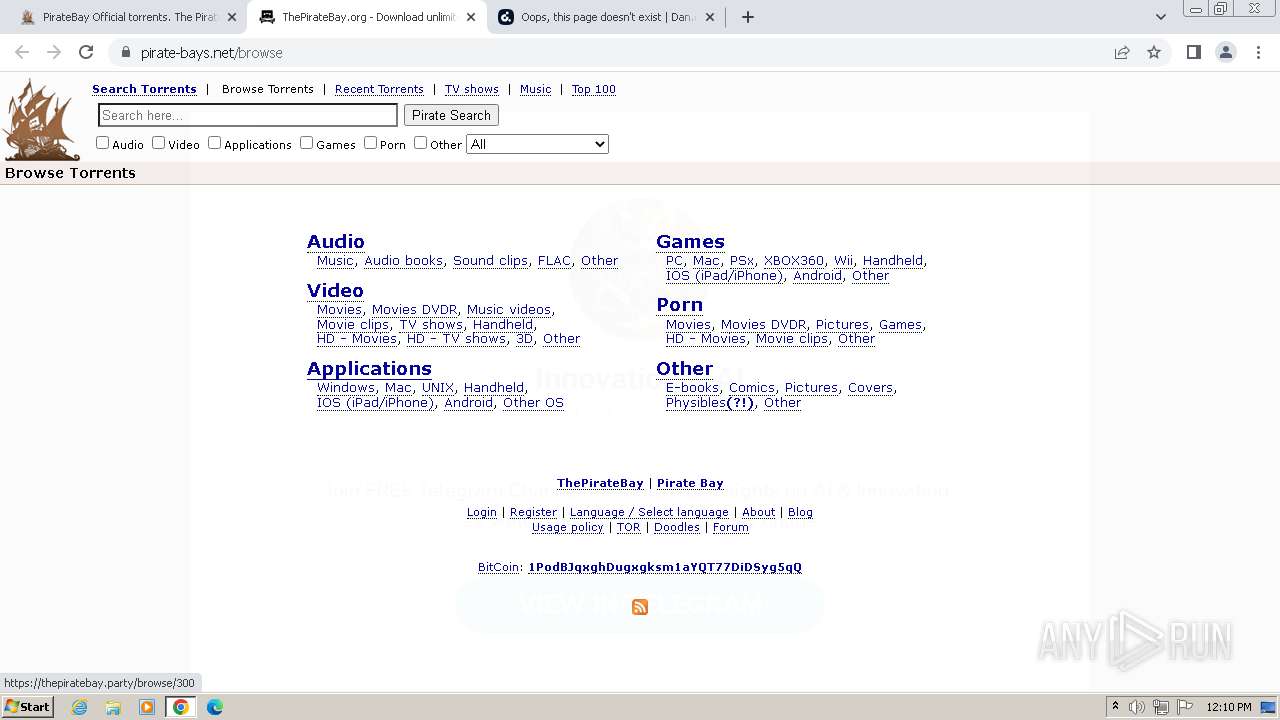
Task: Click the orange RSS feed icon
Action: tap(640, 607)
